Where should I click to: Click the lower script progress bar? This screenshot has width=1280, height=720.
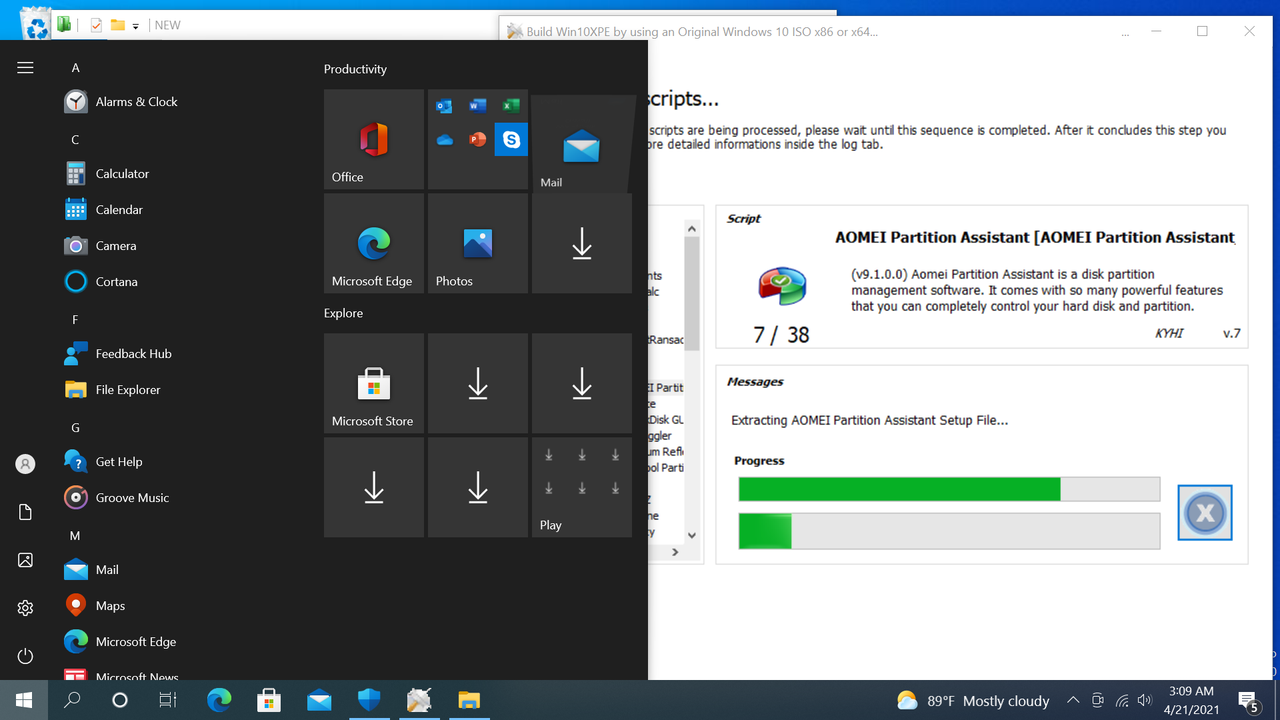coord(949,531)
